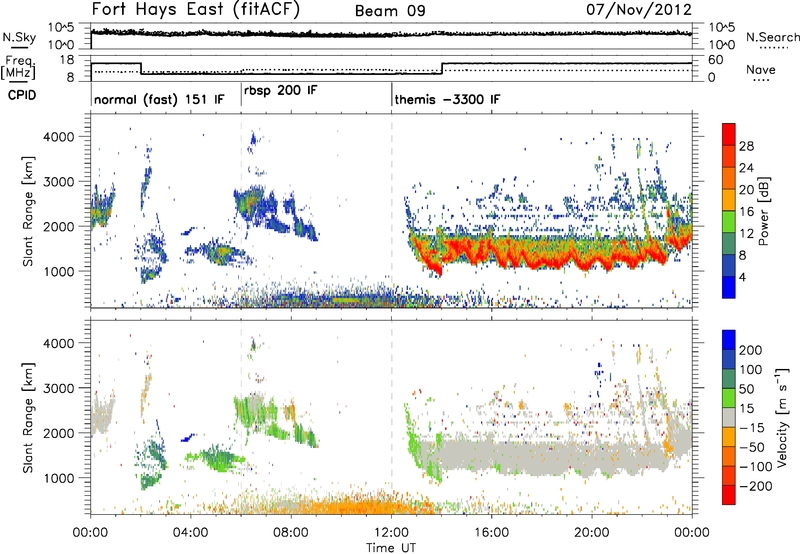This screenshot has height=554, width=800.
Task: Click 'normal (fast) 151 IF' label
Action: [x=159, y=99]
